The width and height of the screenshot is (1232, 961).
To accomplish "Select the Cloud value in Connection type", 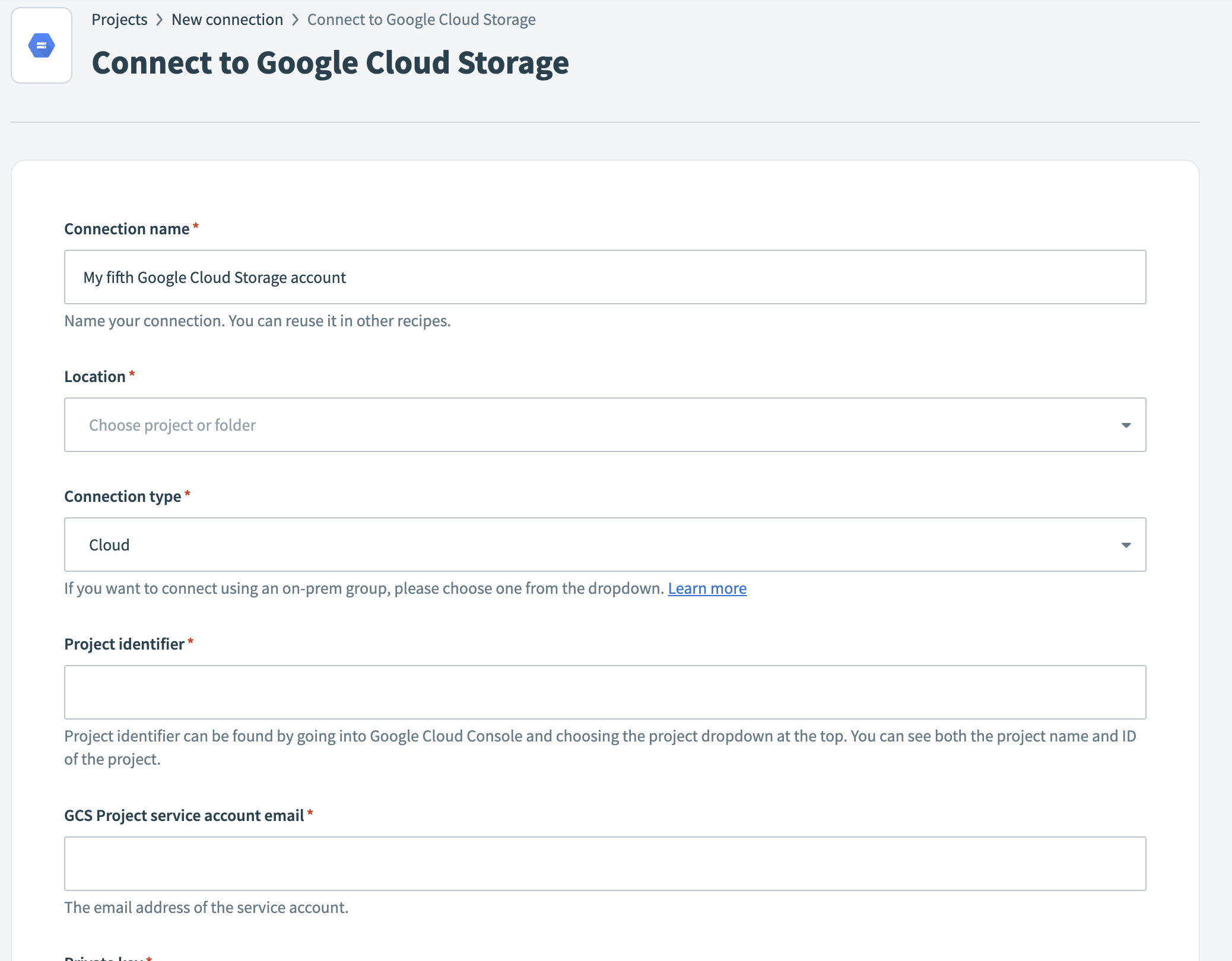I will pos(109,544).
